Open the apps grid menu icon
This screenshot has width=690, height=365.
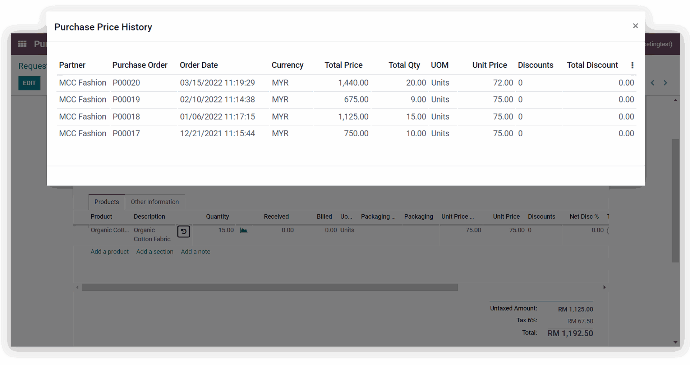click(x=22, y=44)
